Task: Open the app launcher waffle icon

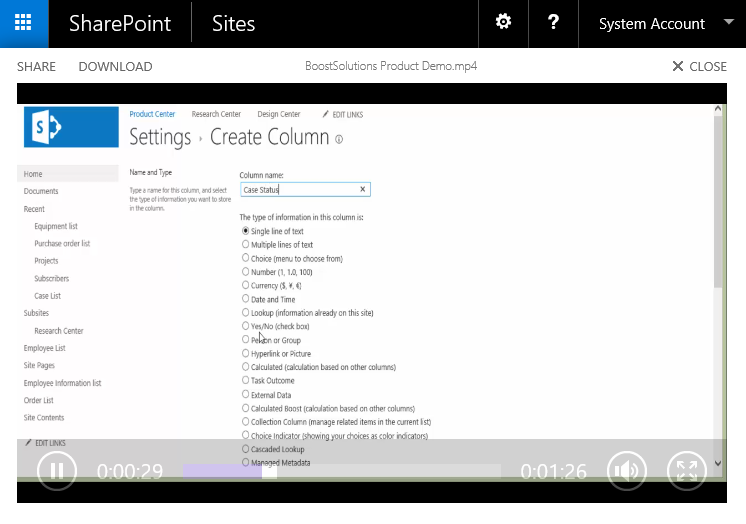Action: pyautogui.click(x=23, y=23)
